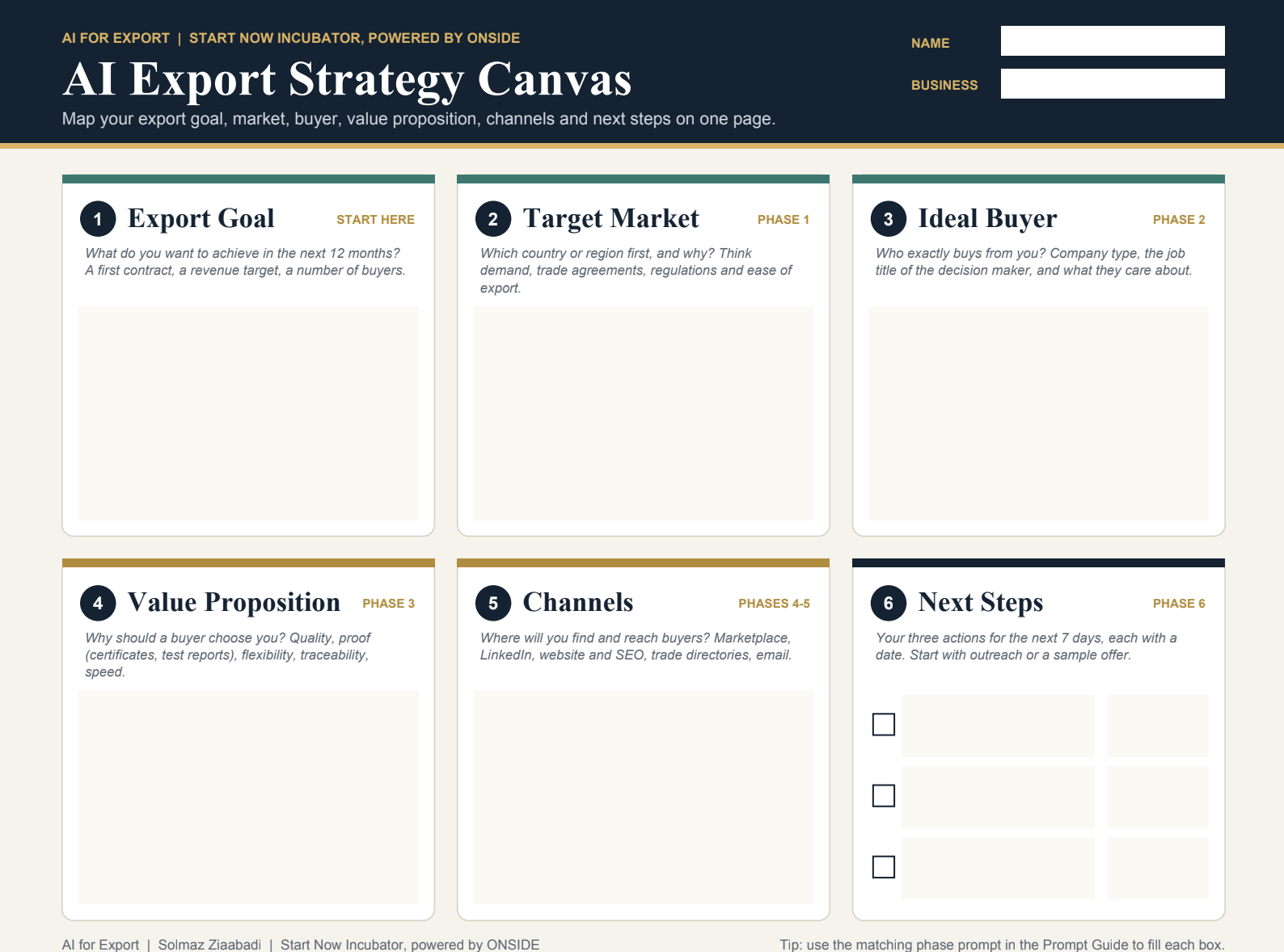Image resolution: width=1284 pixels, height=952 pixels.
Task: Tick the second Next Steps checkbox
Action: pos(884,796)
